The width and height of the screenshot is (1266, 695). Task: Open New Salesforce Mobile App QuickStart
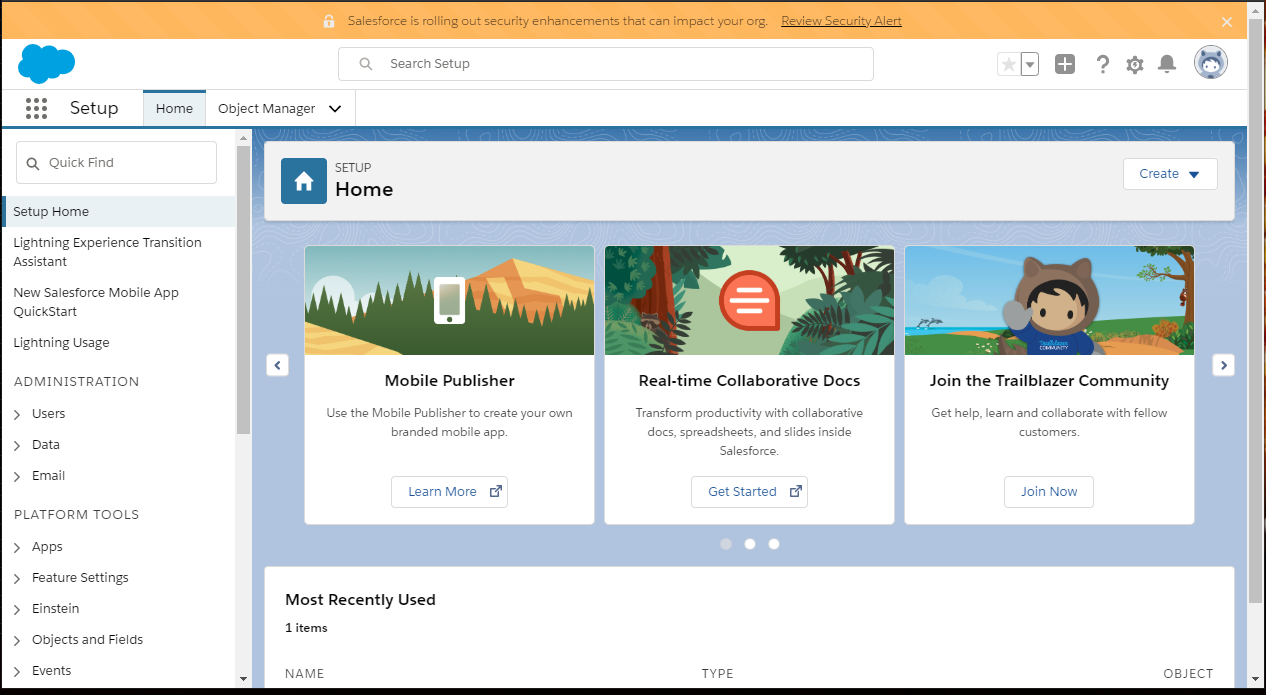pyautogui.click(x=96, y=302)
